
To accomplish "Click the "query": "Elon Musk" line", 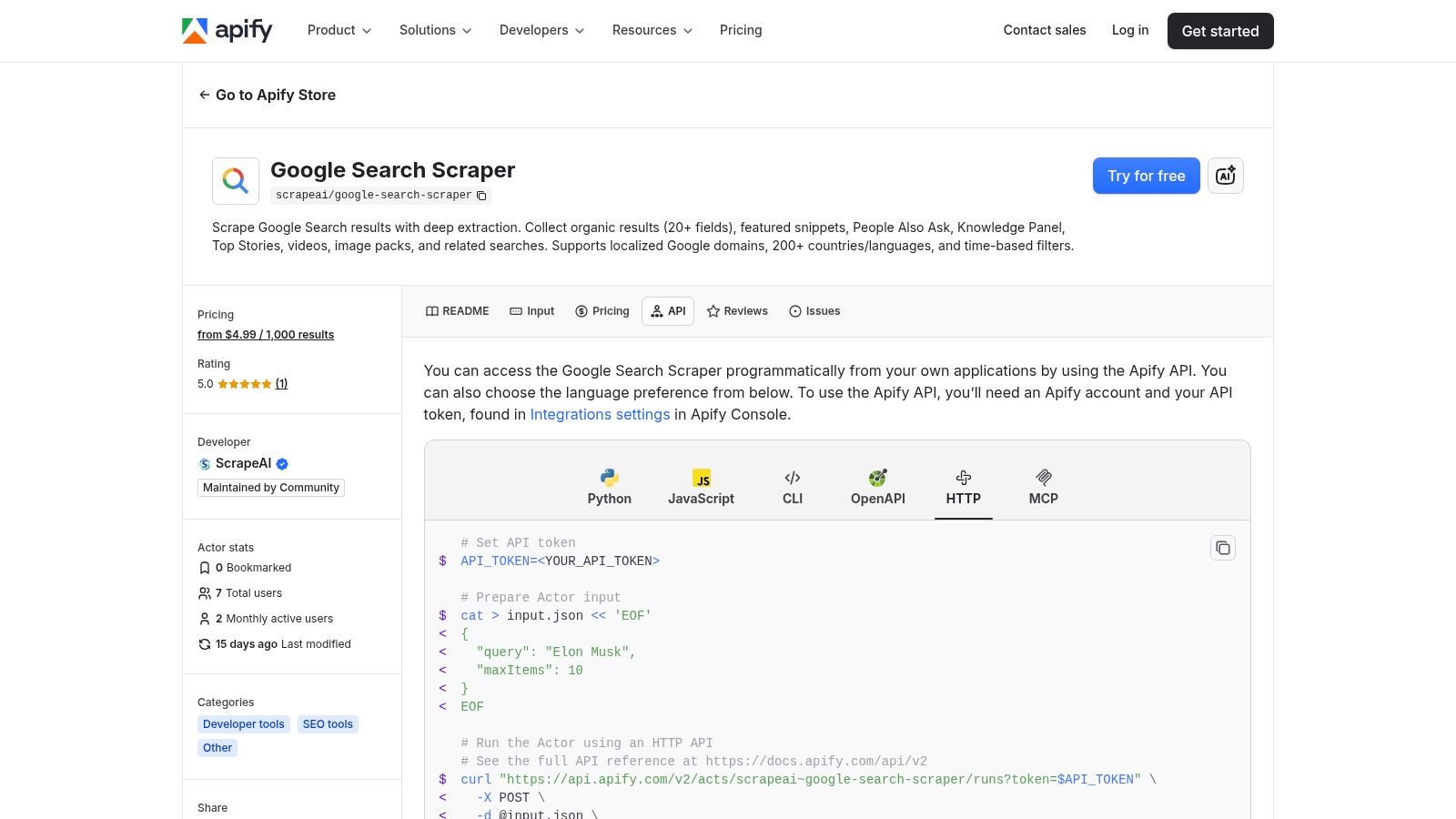I will 556,652.
